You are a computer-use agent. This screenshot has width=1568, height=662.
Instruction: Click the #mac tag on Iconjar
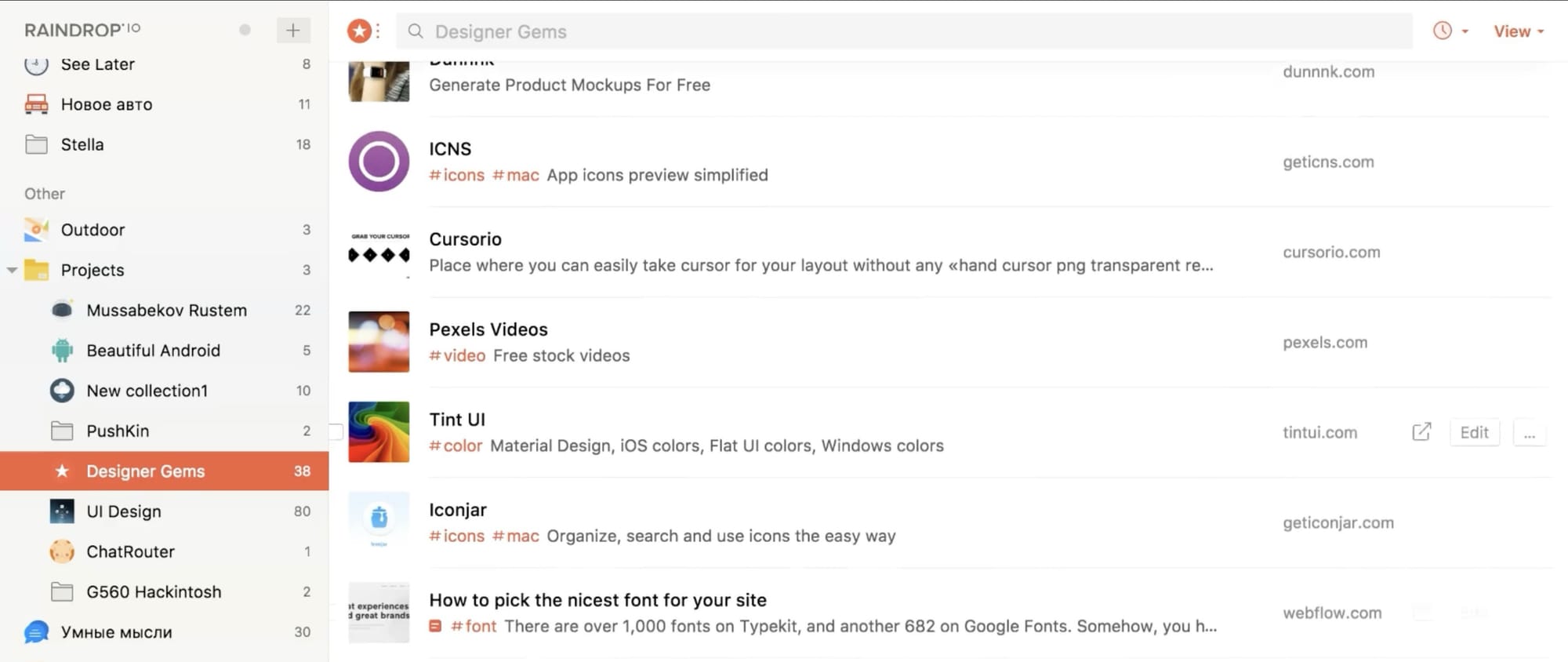pos(516,536)
